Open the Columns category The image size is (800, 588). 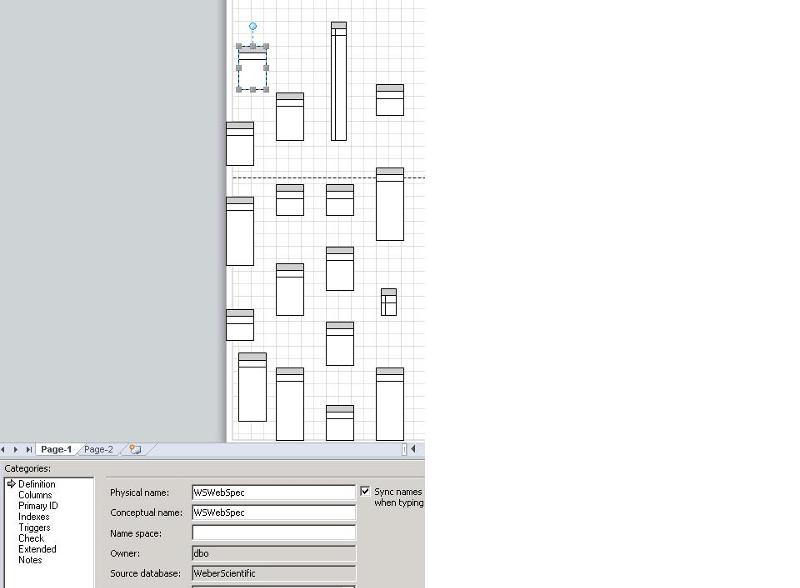[35, 495]
